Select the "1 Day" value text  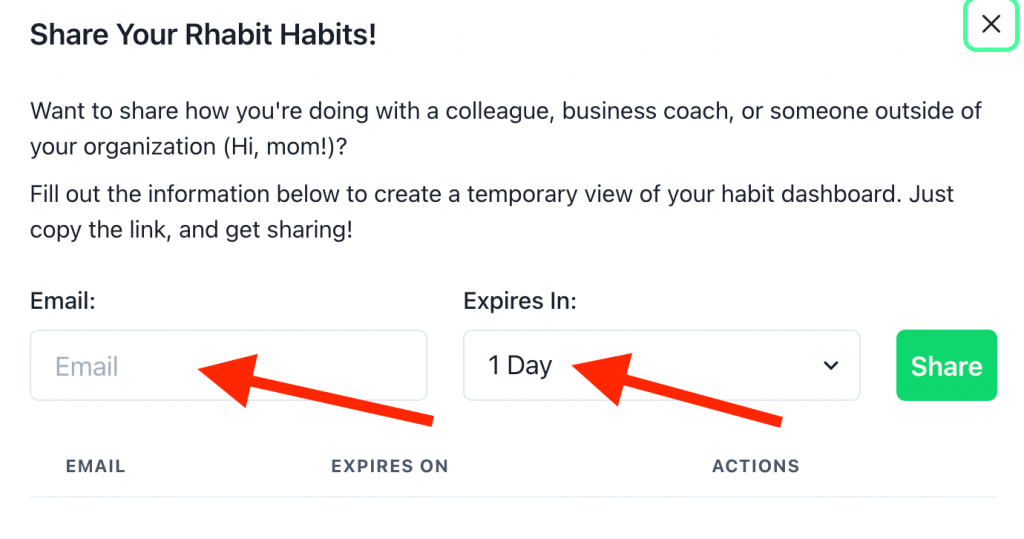coord(520,366)
